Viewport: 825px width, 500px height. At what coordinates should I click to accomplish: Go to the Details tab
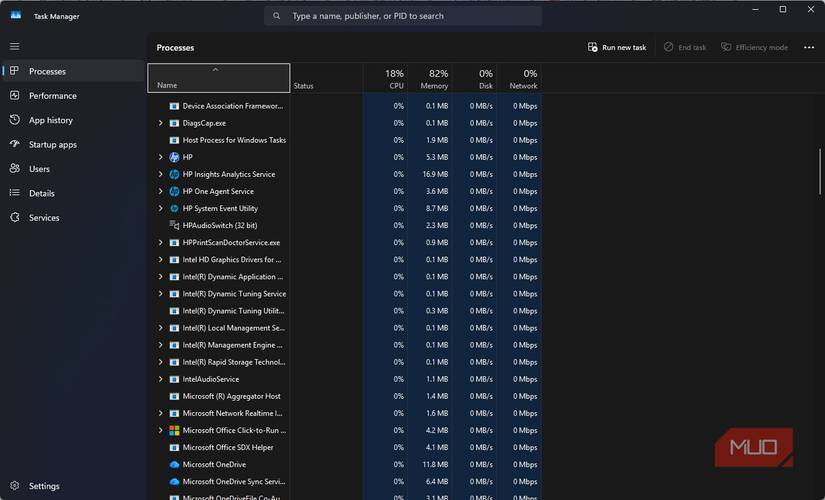(73, 193)
